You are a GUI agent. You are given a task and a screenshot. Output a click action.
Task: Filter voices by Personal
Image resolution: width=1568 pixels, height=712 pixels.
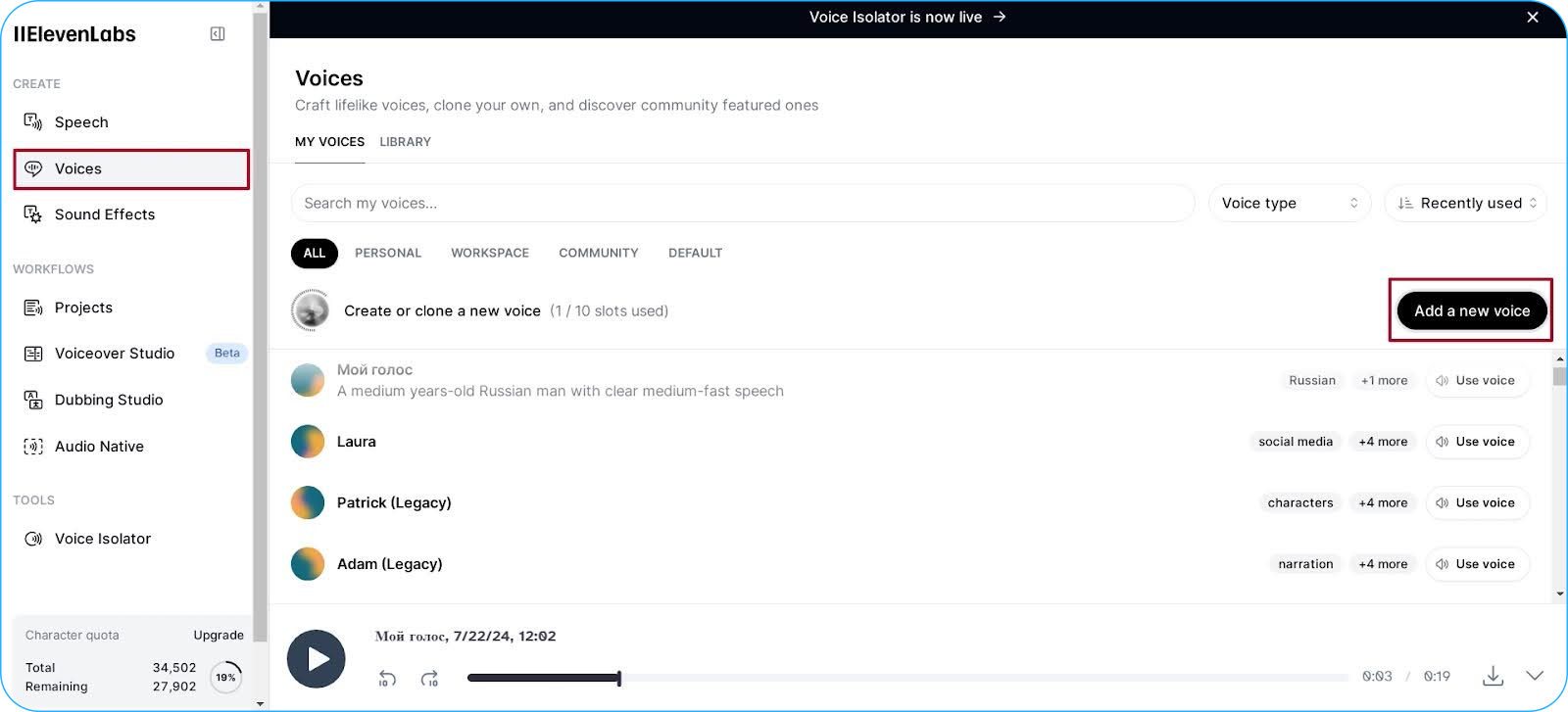coord(388,253)
